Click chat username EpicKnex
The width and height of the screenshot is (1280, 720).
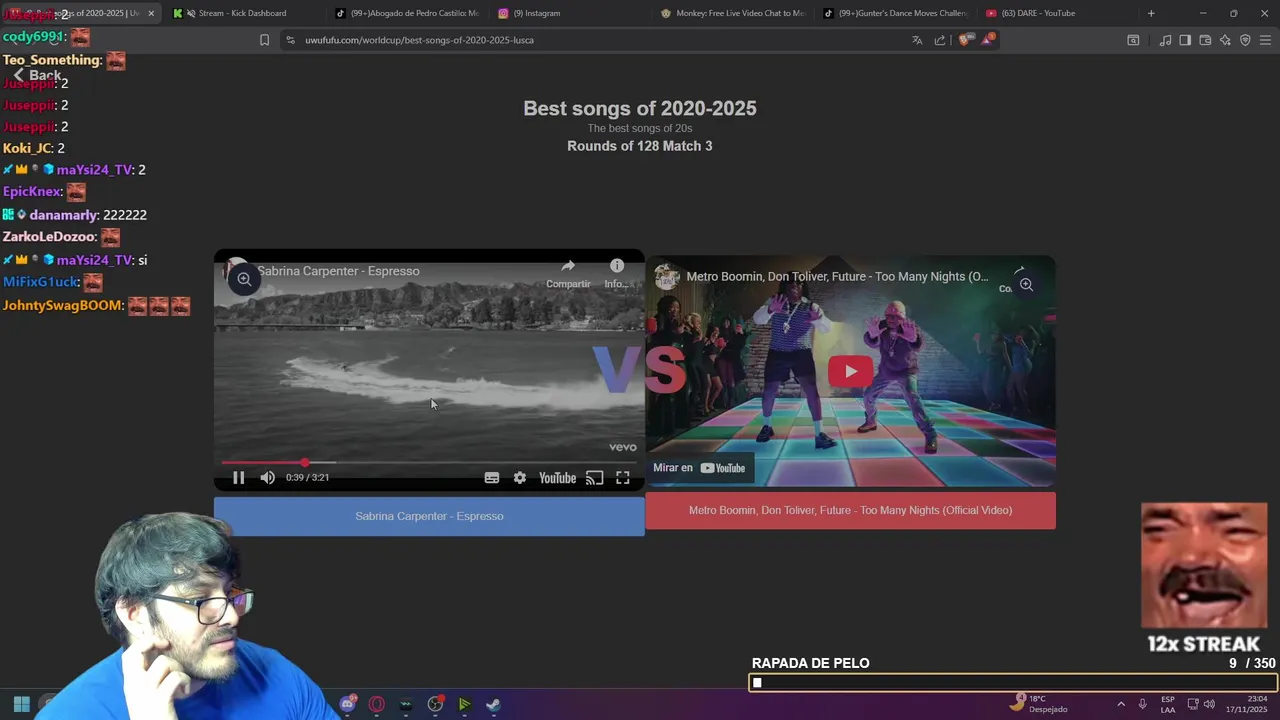click(x=32, y=191)
